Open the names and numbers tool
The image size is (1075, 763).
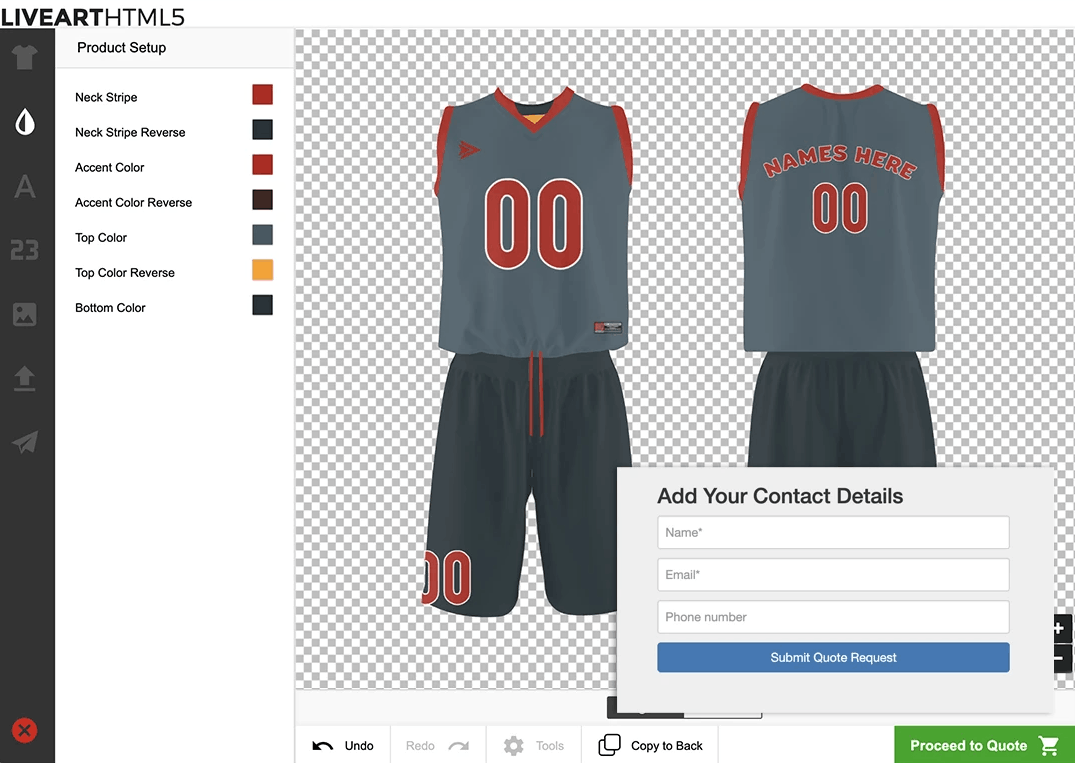pyautogui.click(x=25, y=250)
